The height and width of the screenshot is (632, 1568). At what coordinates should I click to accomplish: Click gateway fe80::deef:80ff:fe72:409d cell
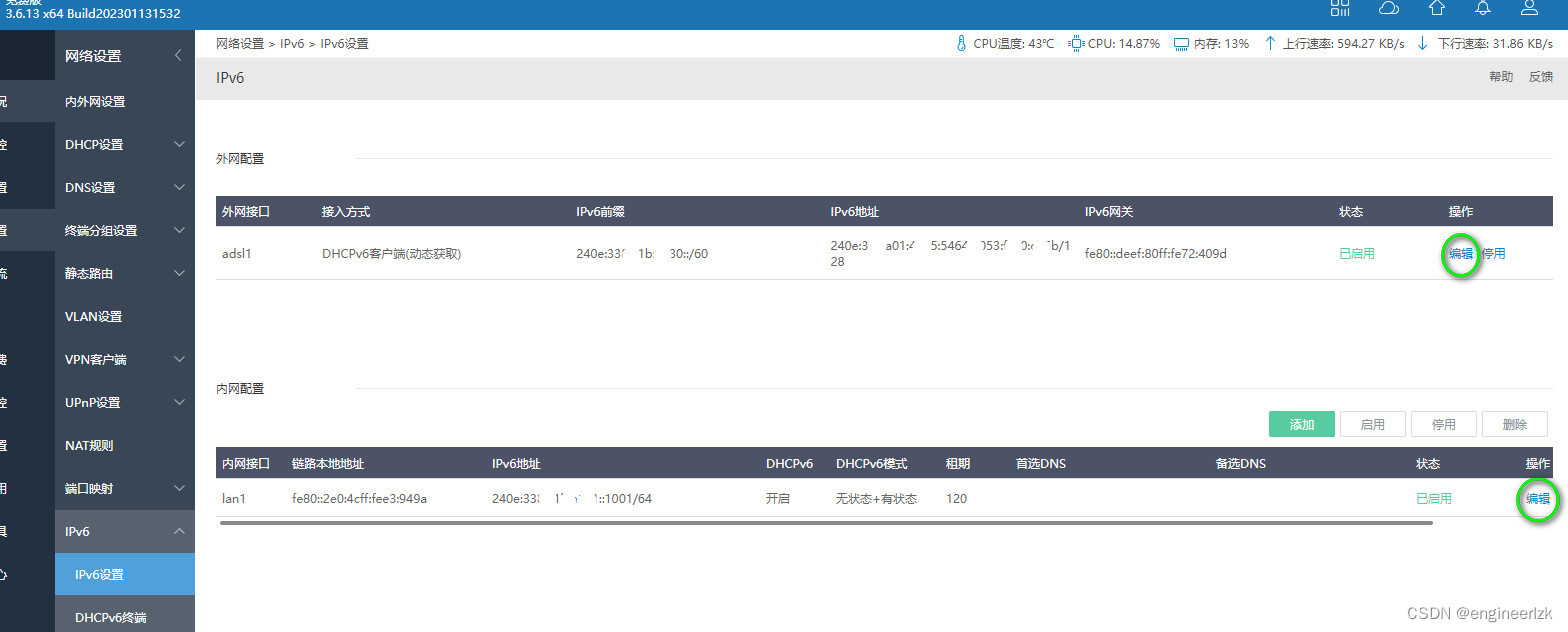(x=1156, y=254)
